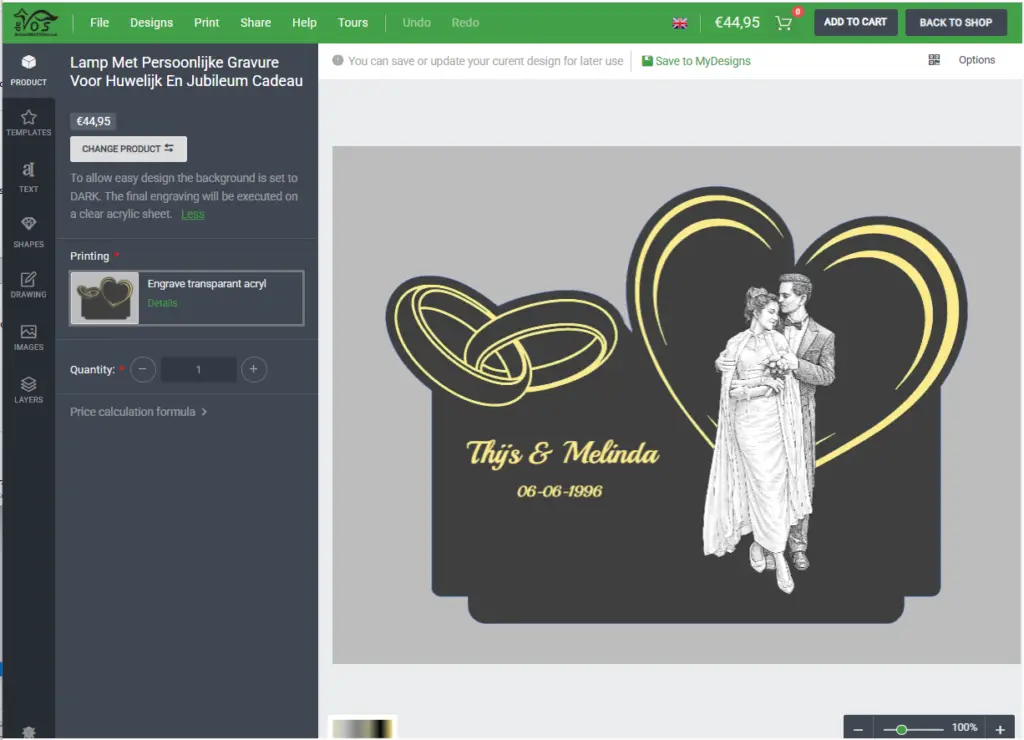Image resolution: width=1024 pixels, height=740 pixels.
Task: Click the 100% zoom level label
Action: pos(964,728)
